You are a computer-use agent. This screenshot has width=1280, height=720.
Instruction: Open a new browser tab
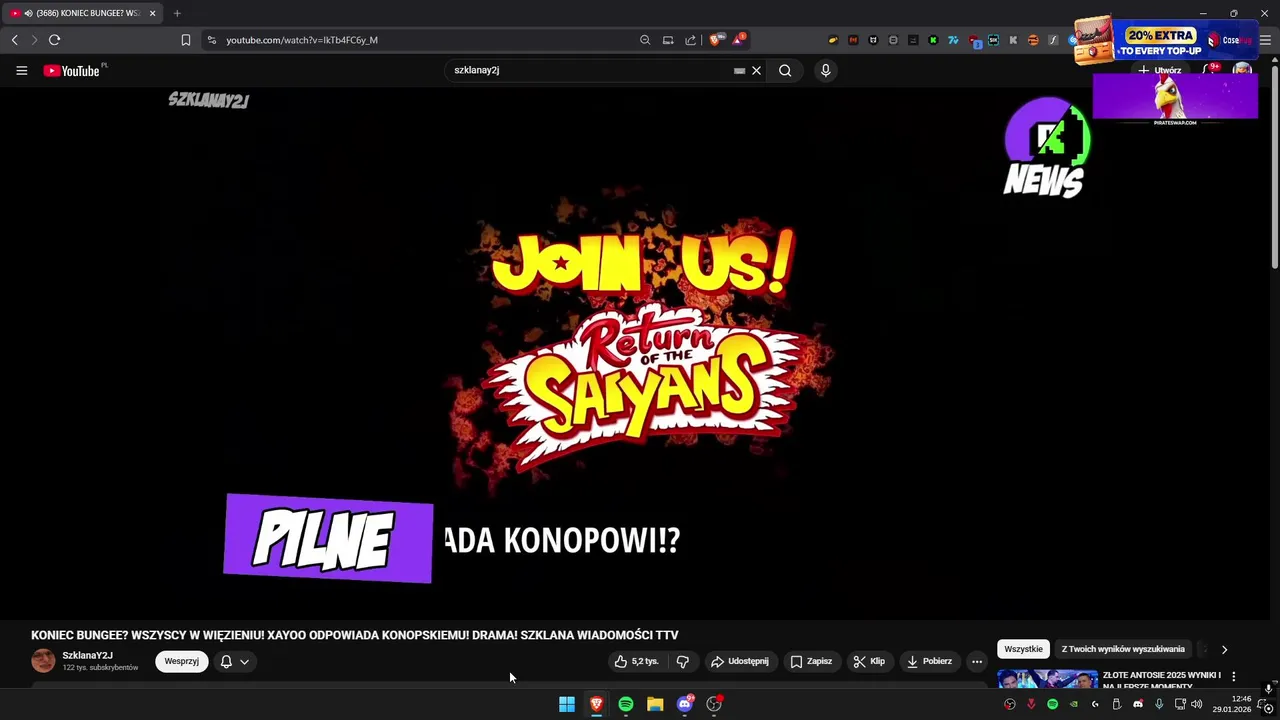click(x=177, y=13)
